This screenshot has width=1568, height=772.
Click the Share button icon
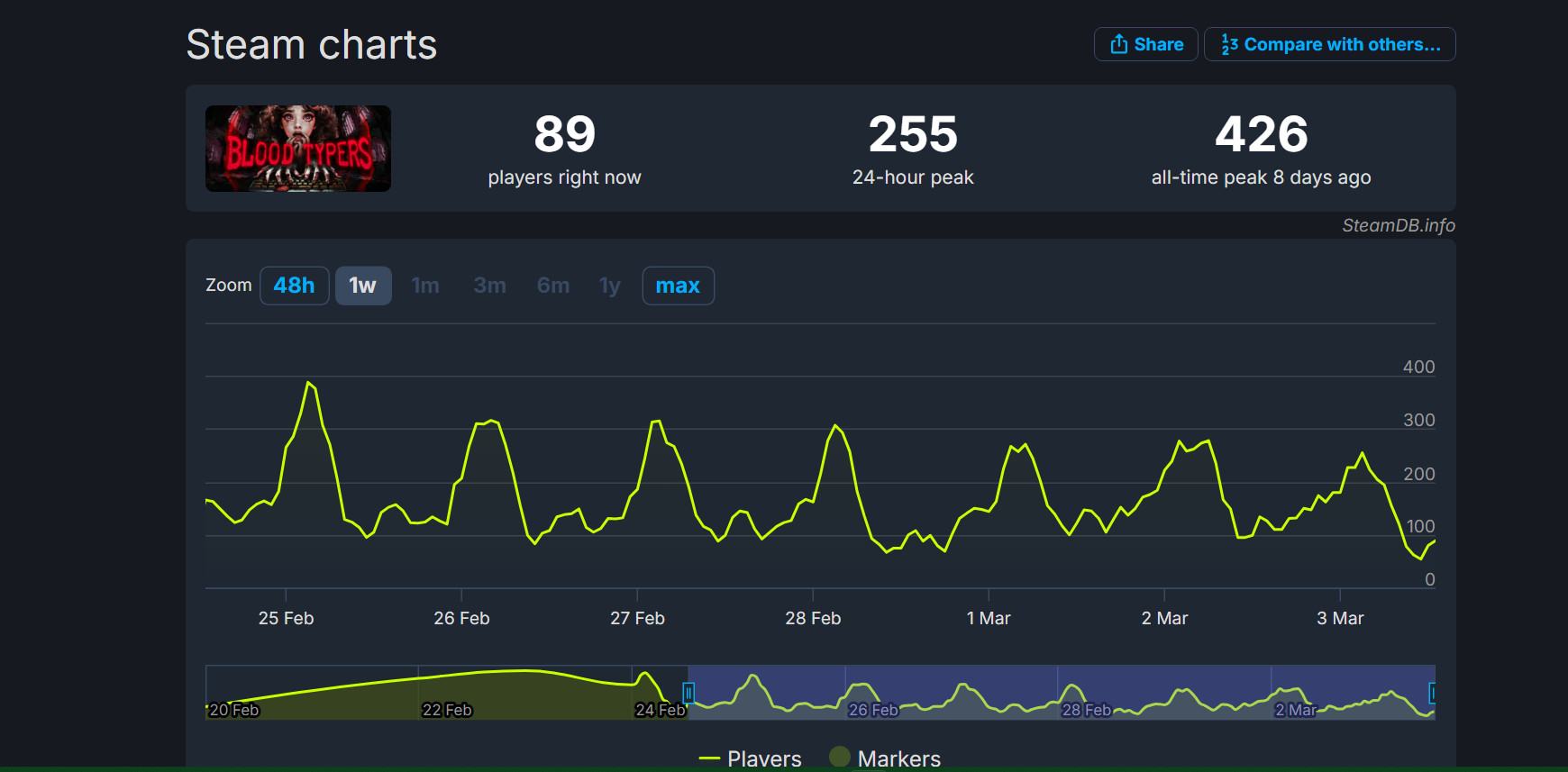1119,44
